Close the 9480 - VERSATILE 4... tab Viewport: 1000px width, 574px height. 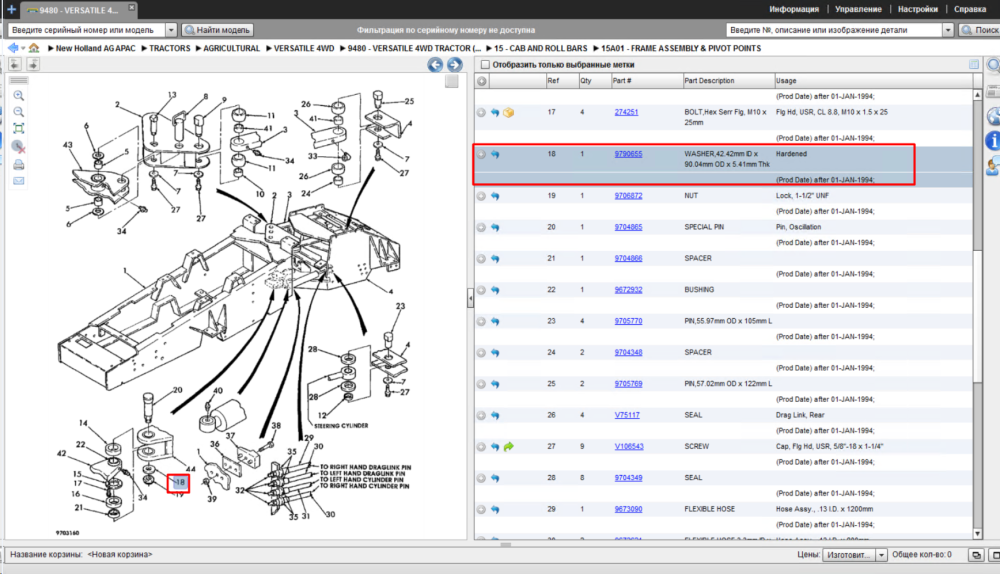(x=131, y=8)
